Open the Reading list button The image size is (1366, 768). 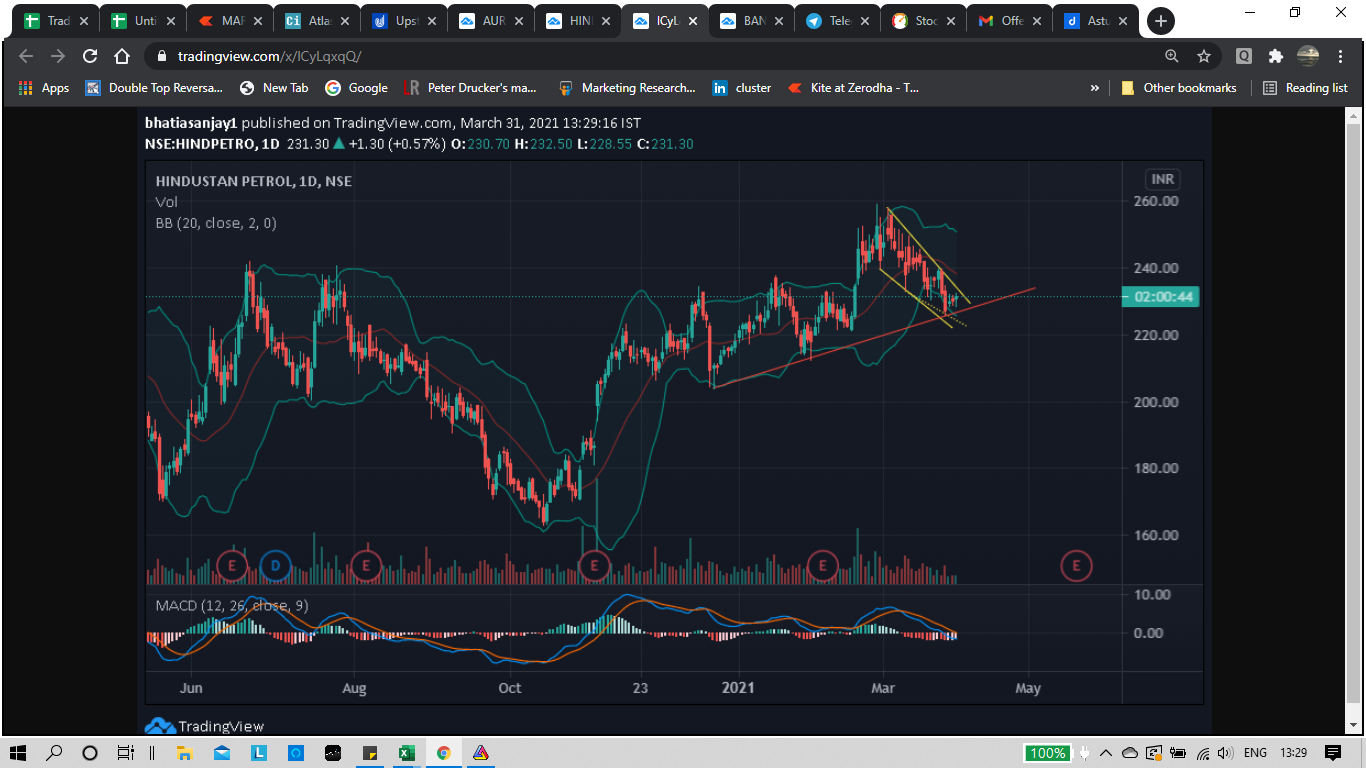pos(1306,88)
